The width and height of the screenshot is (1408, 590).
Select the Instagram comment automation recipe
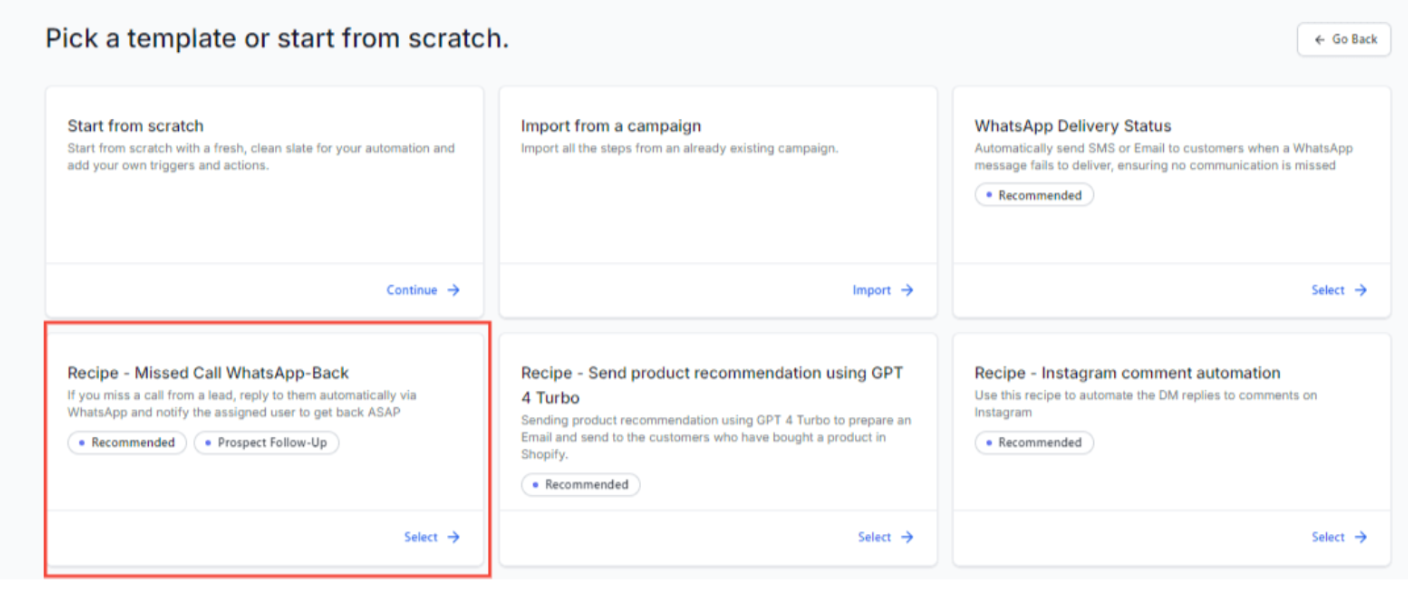(1328, 537)
